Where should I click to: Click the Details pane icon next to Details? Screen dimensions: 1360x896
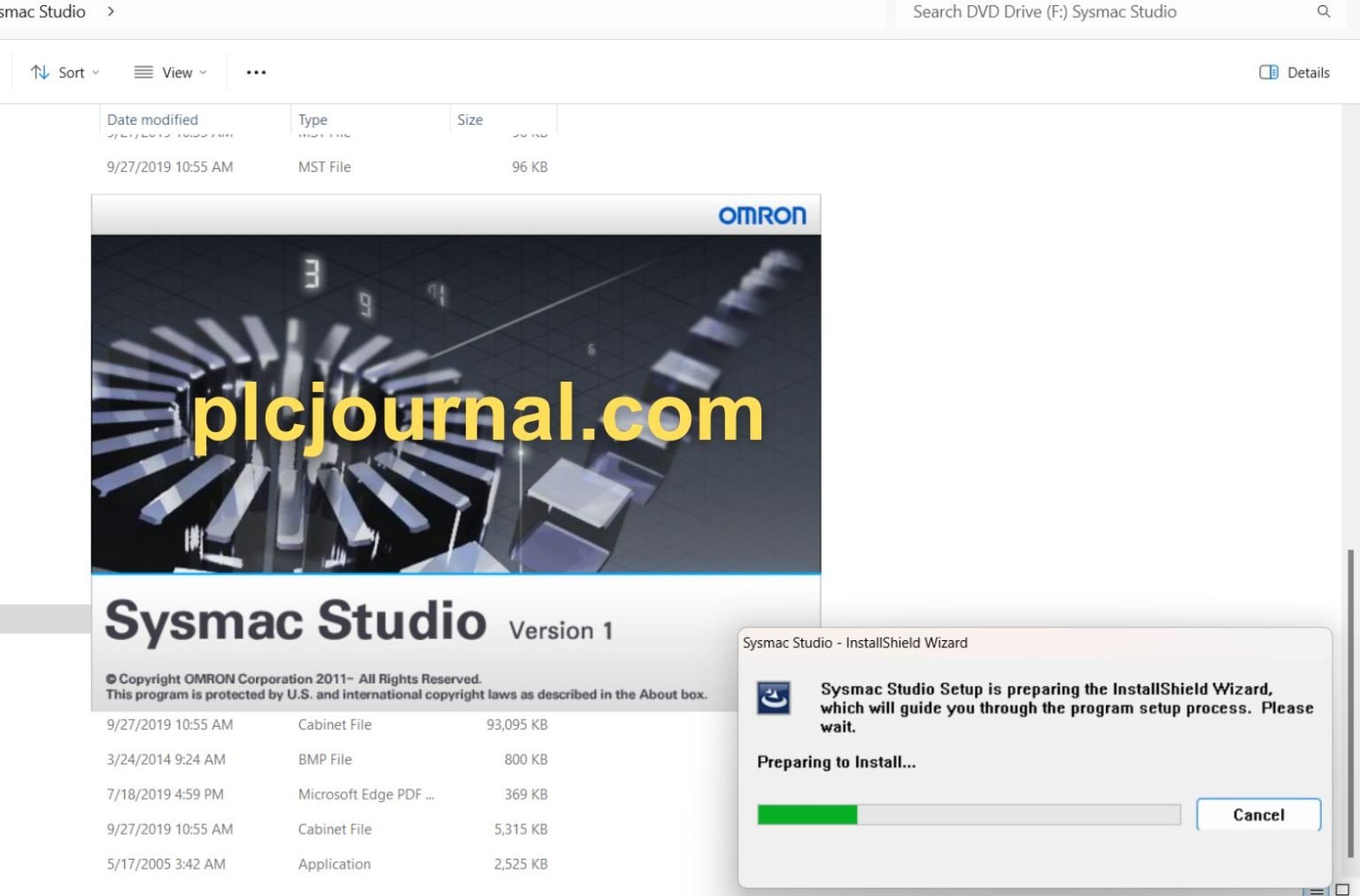click(1268, 72)
